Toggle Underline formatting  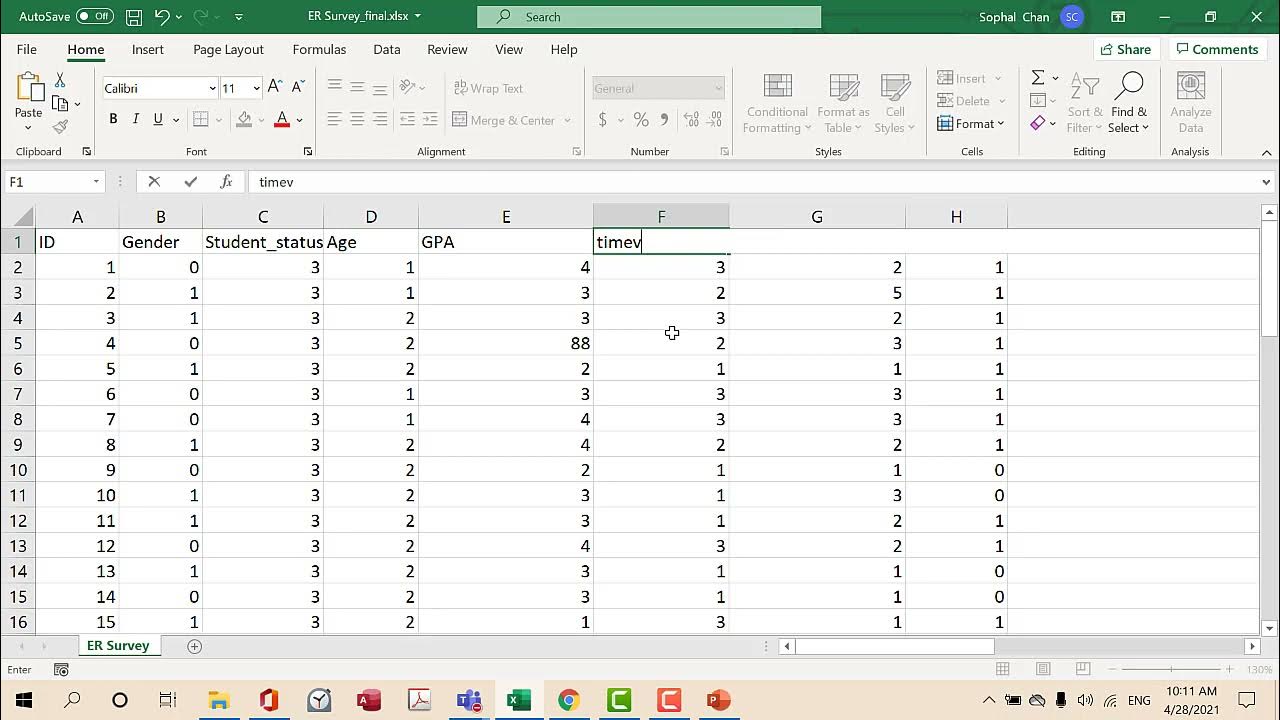pyautogui.click(x=158, y=120)
